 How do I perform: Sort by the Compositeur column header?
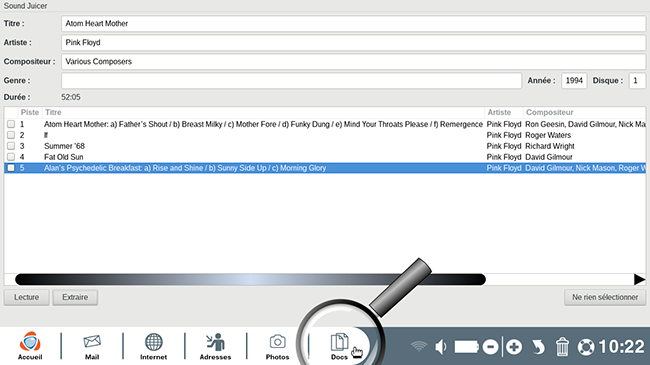click(x=585, y=112)
